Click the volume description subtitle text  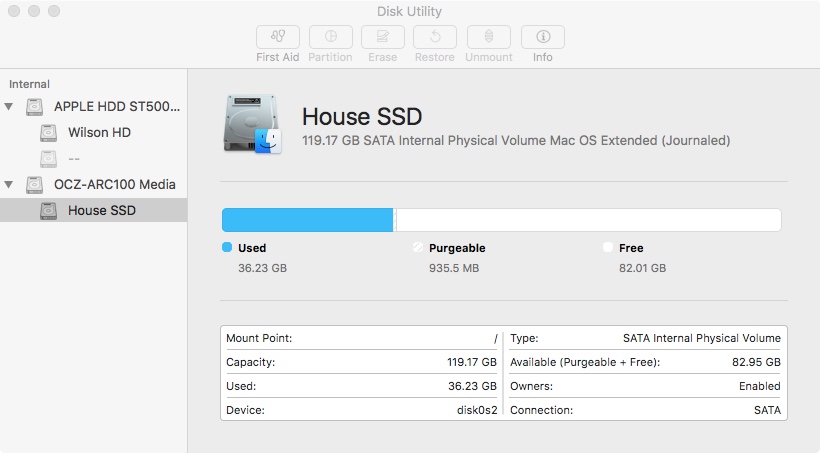516,141
